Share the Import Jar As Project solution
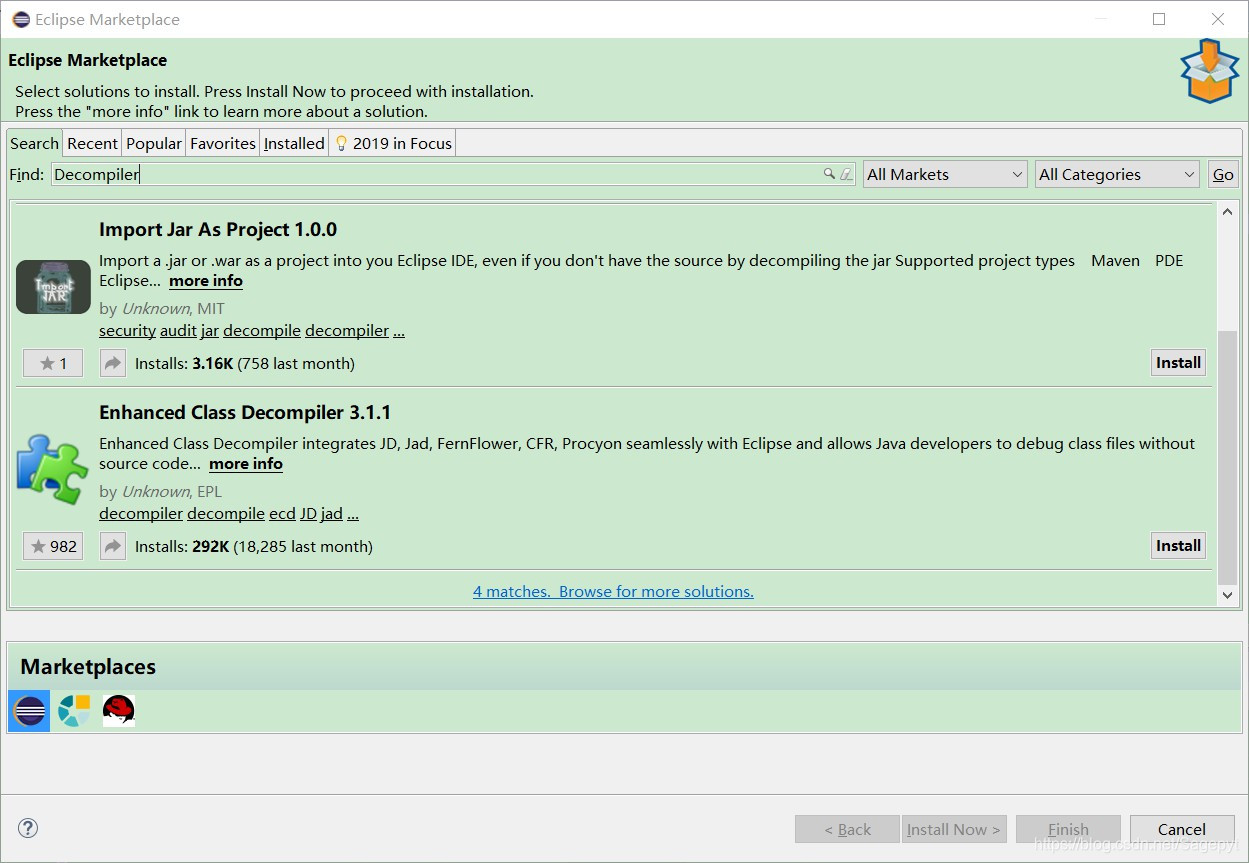The image size is (1249, 863). pos(113,363)
